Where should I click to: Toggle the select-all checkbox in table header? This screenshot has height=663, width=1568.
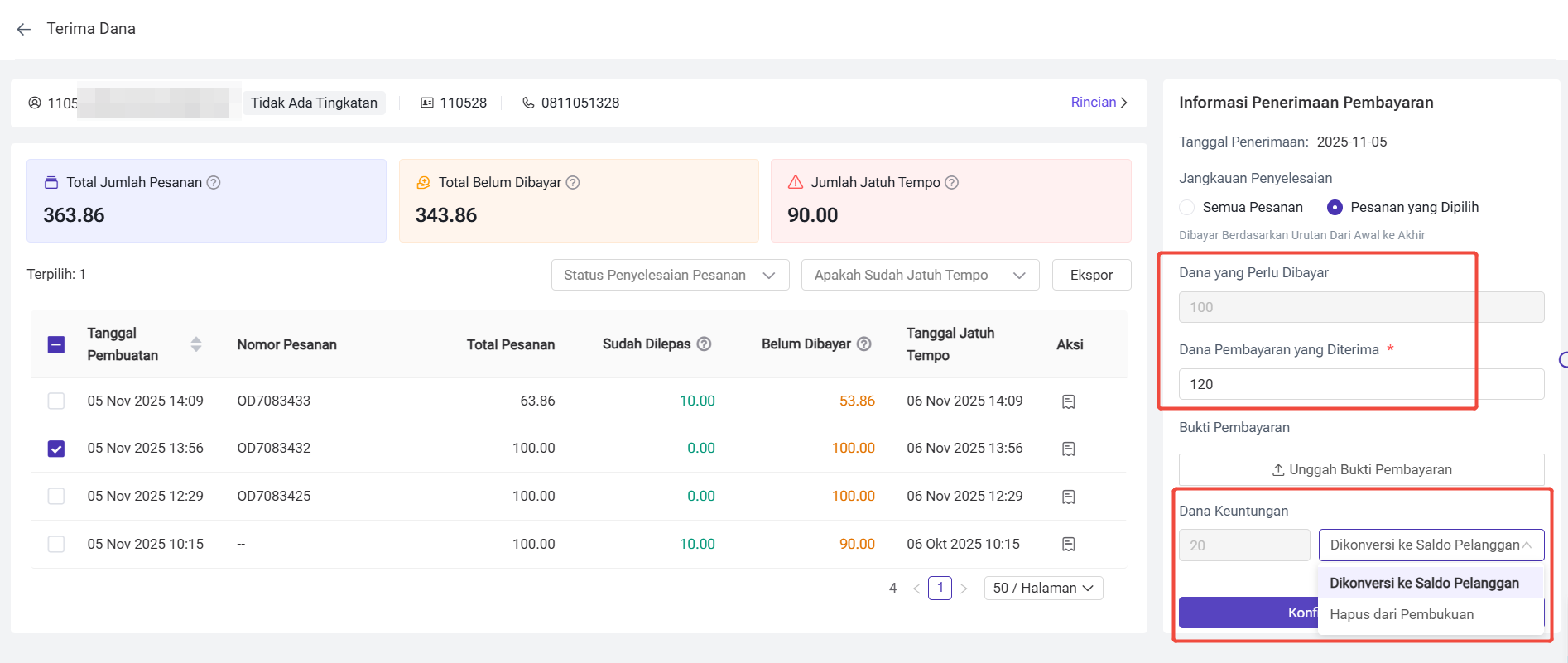click(56, 344)
